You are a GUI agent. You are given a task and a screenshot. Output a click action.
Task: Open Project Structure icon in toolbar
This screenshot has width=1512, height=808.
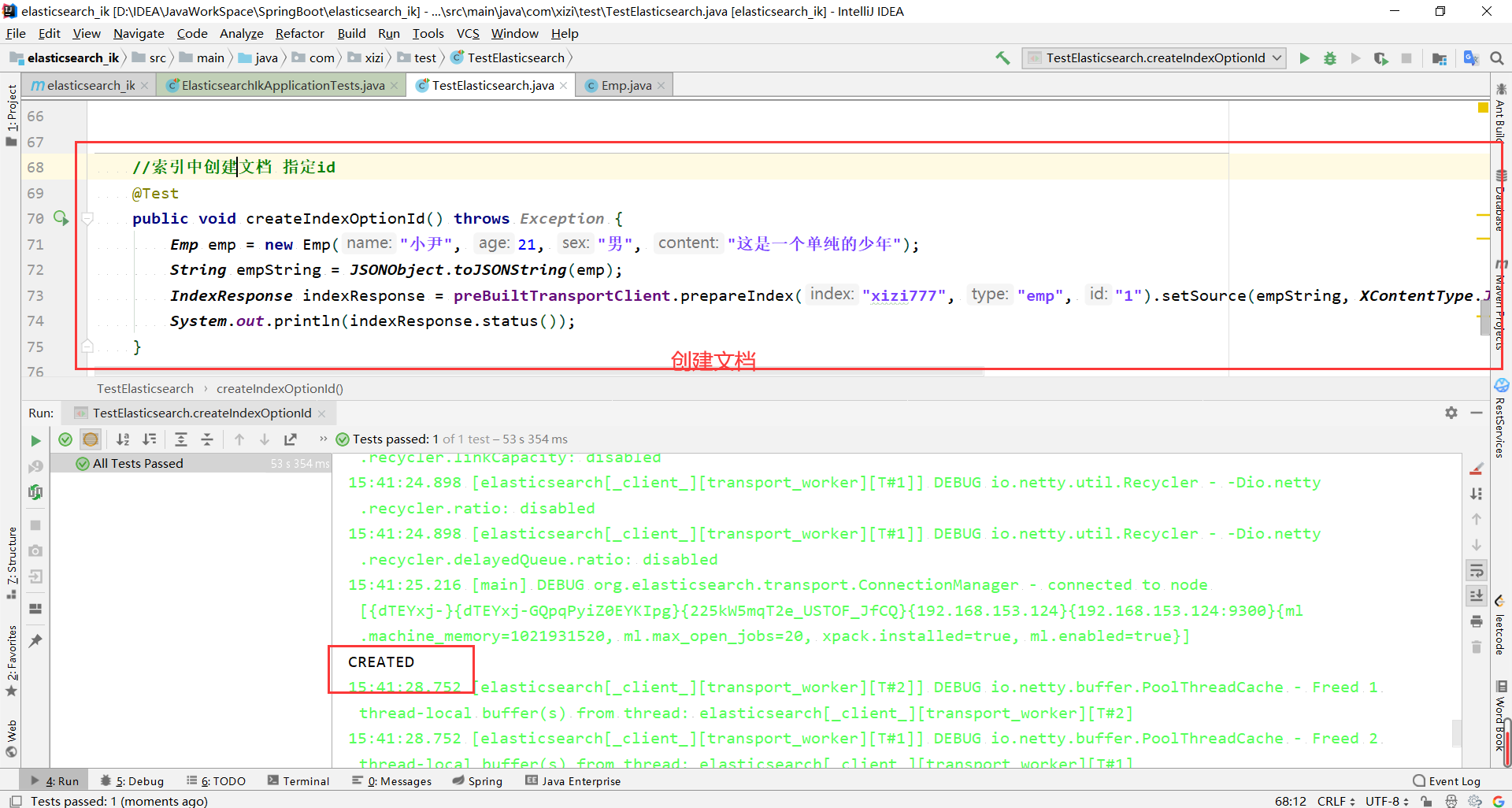click(x=1440, y=58)
